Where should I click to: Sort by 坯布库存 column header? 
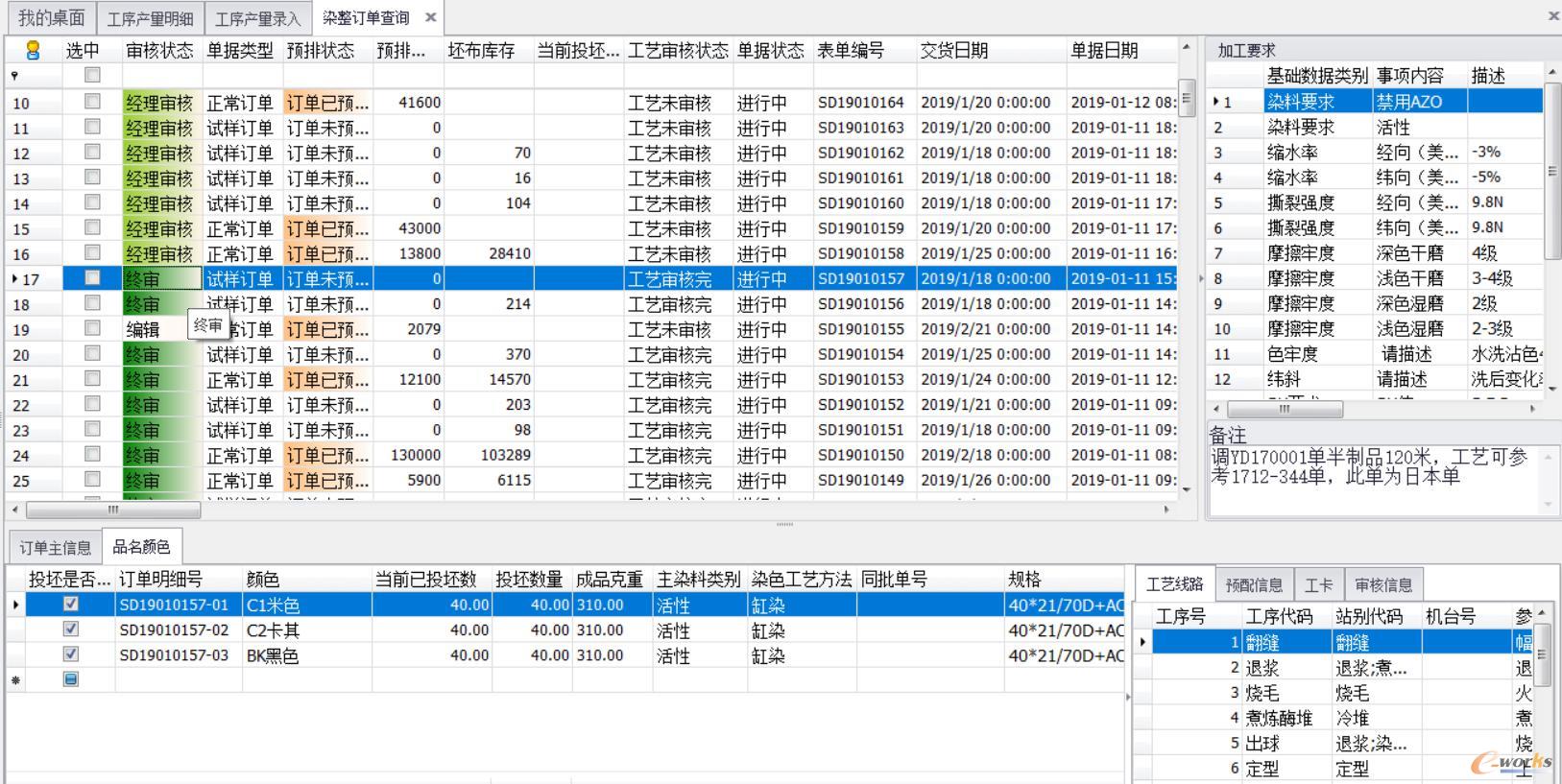(x=488, y=51)
